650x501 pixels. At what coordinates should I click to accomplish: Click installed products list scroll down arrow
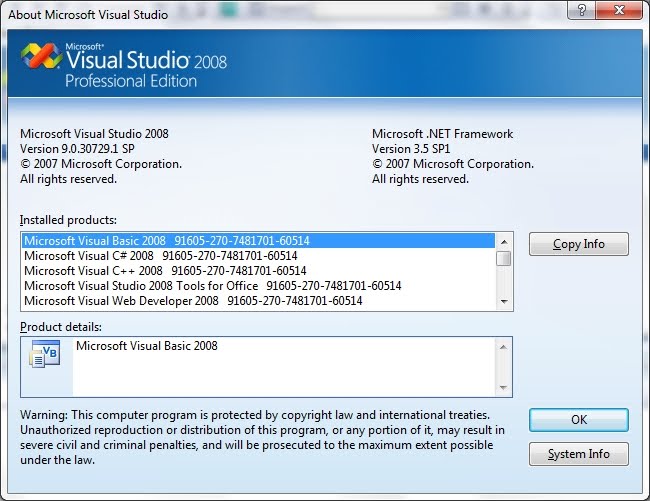pyautogui.click(x=504, y=302)
